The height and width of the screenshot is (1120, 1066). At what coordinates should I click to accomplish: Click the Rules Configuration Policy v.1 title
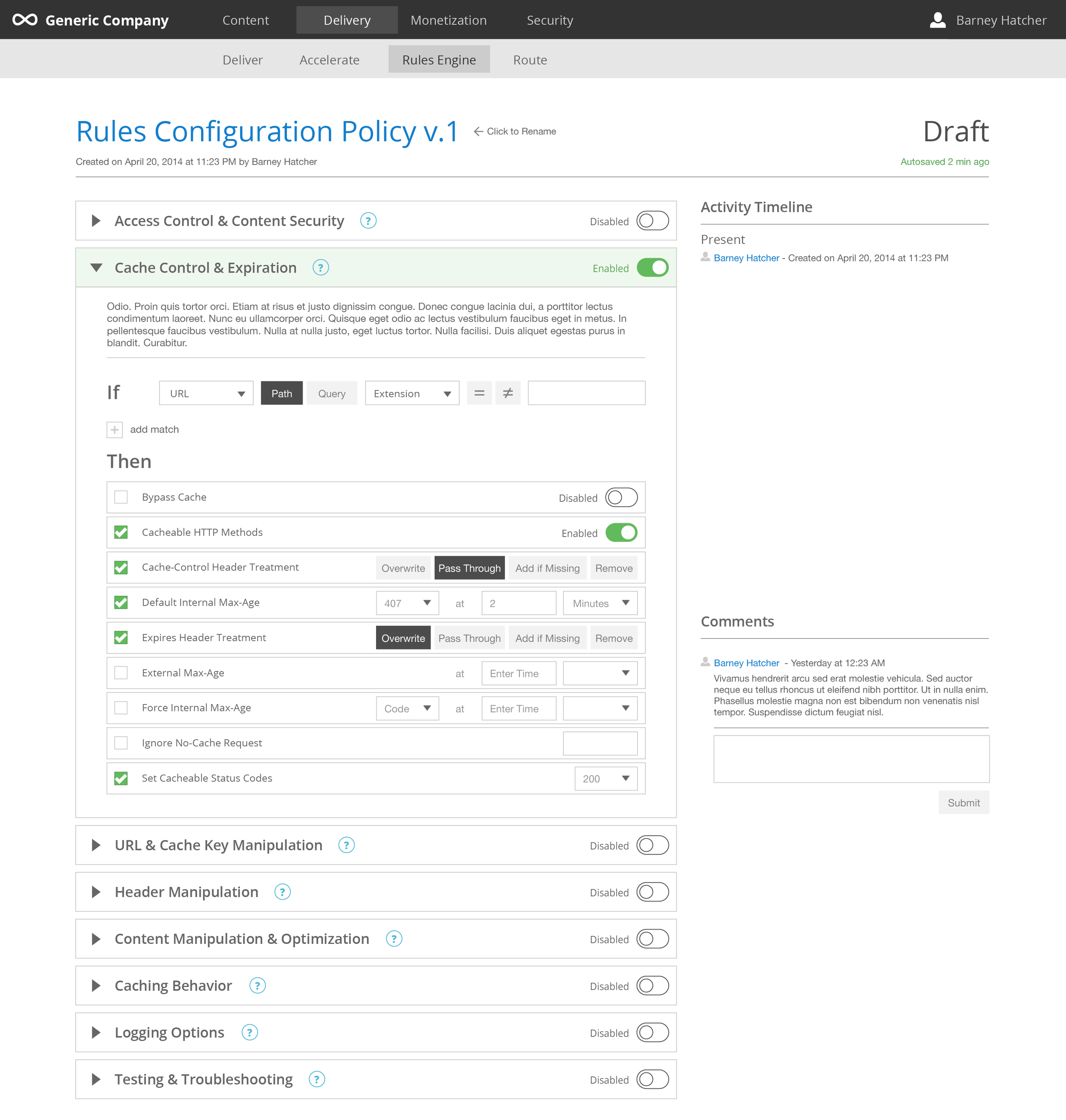[x=266, y=131]
